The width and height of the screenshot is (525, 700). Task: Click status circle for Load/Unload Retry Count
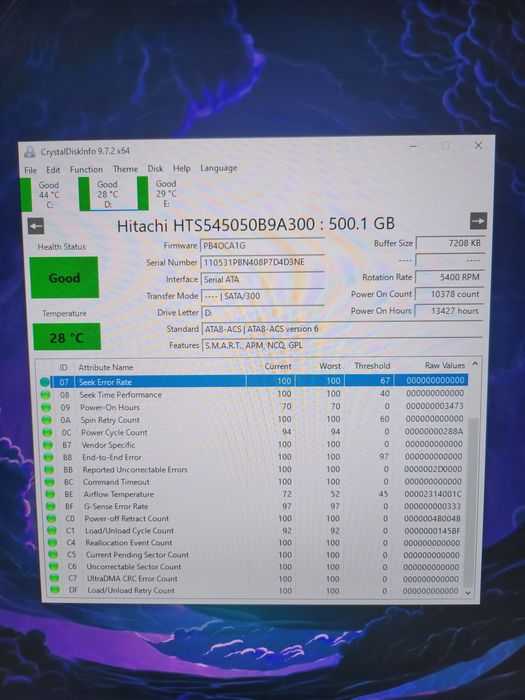click(55, 590)
